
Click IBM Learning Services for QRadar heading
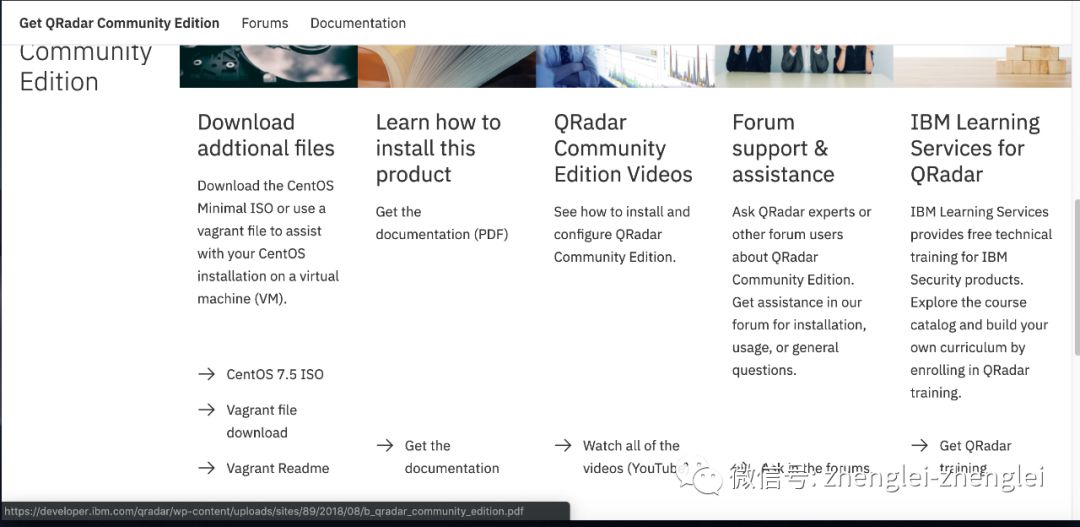click(x=975, y=148)
